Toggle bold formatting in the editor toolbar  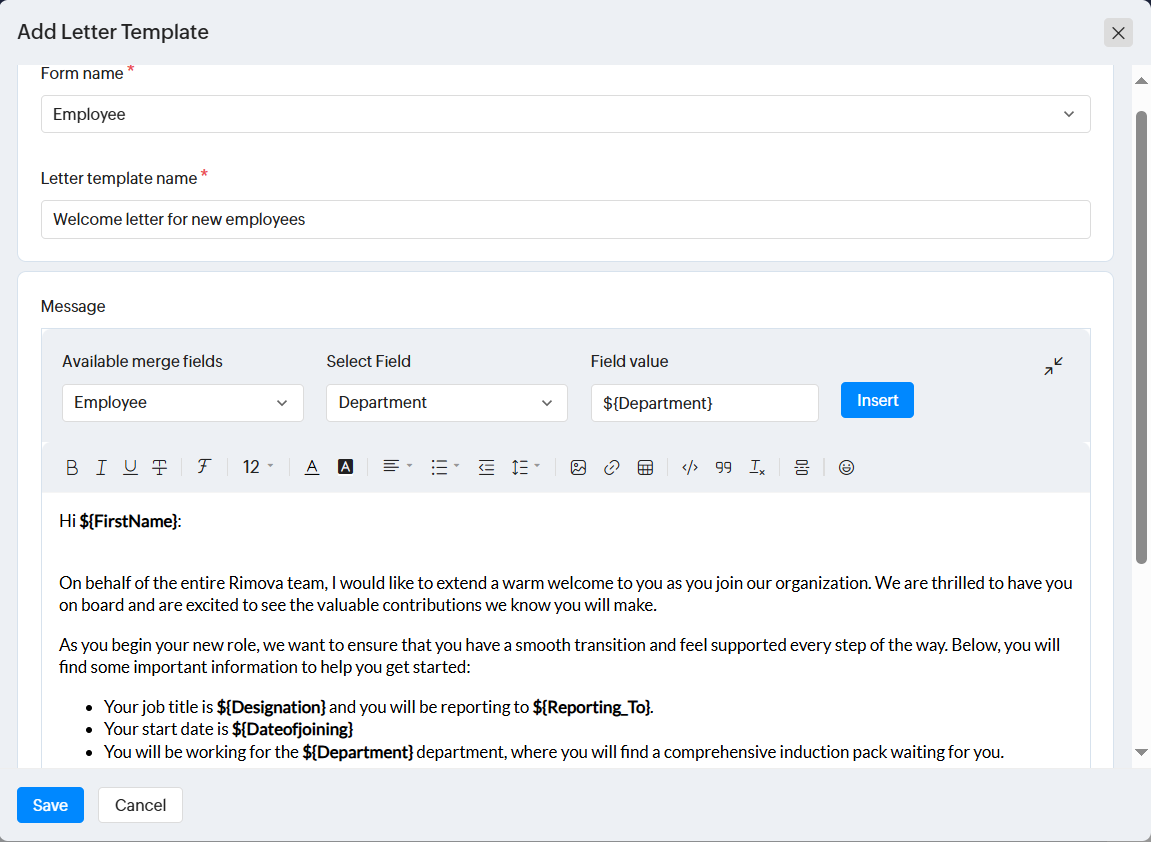[72, 467]
